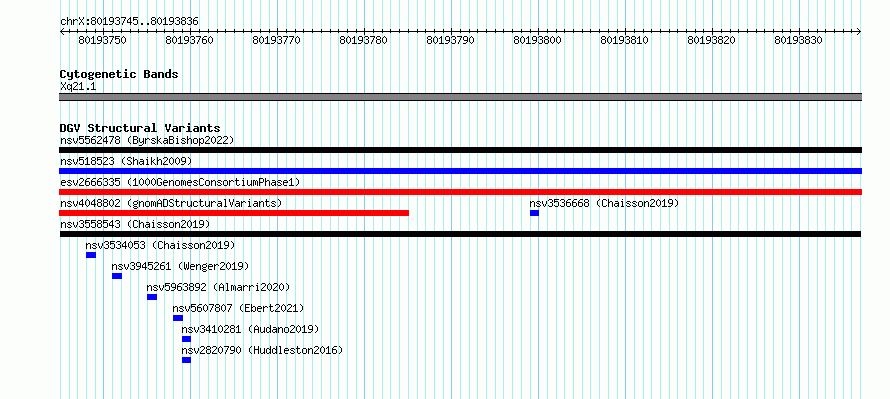Click the DGV Structural Variants track title
Image resolution: width=890 pixels, height=399 pixels.
click(140, 128)
